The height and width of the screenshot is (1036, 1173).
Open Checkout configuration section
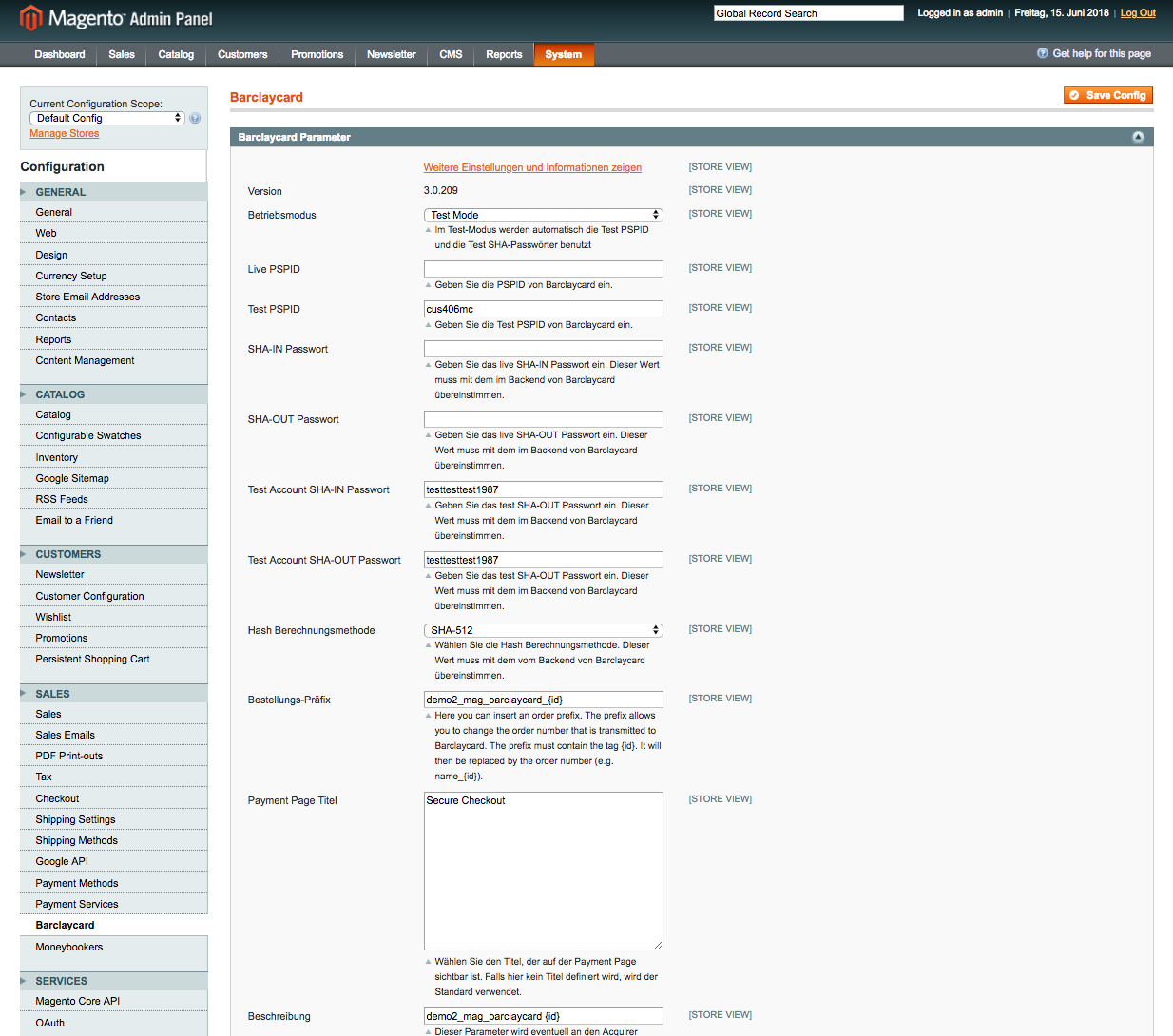pos(114,798)
